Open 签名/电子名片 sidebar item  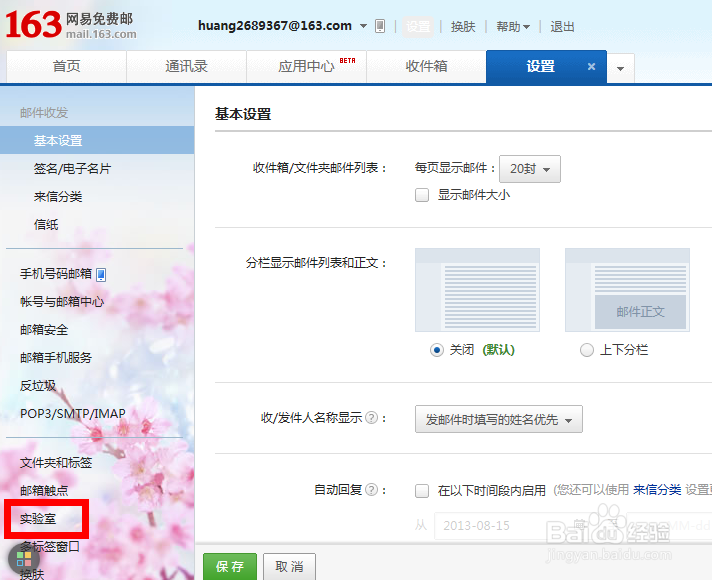coord(72,169)
